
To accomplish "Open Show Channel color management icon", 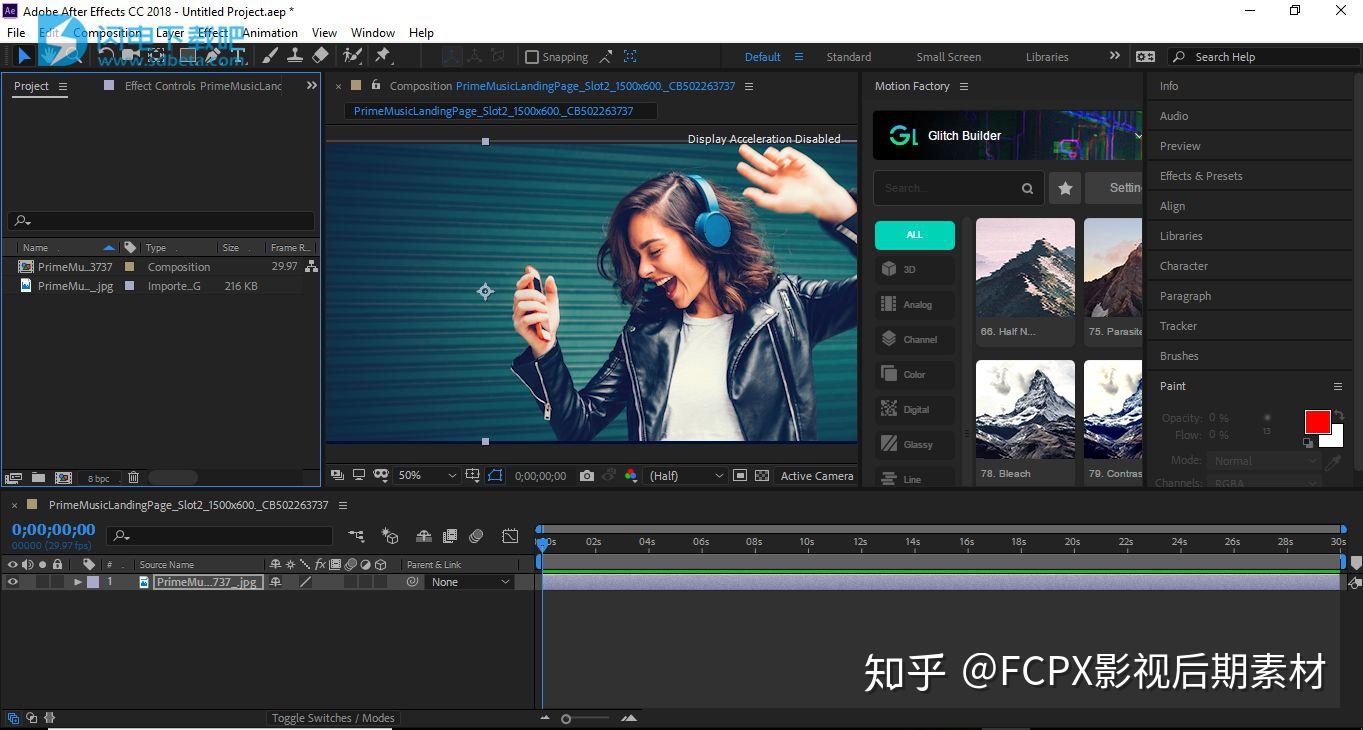I will [631, 476].
